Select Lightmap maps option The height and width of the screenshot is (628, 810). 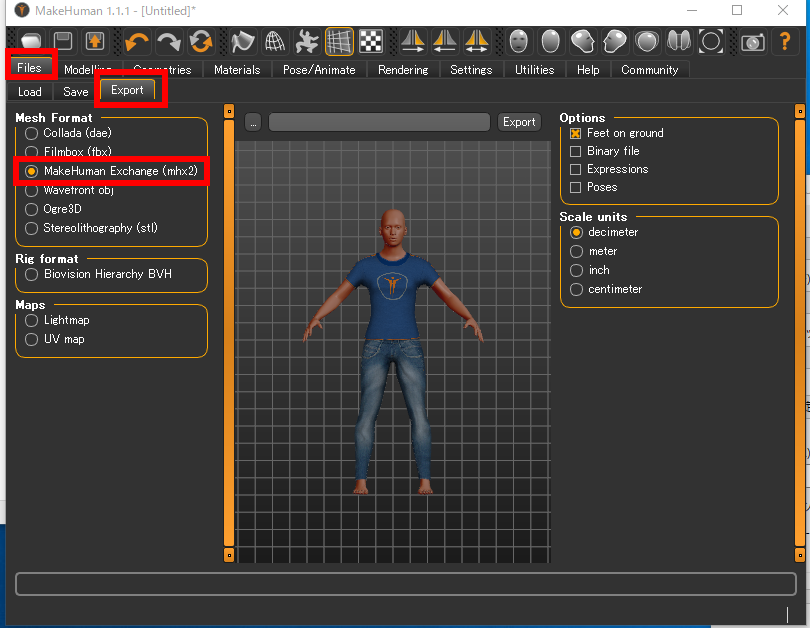(x=57, y=320)
